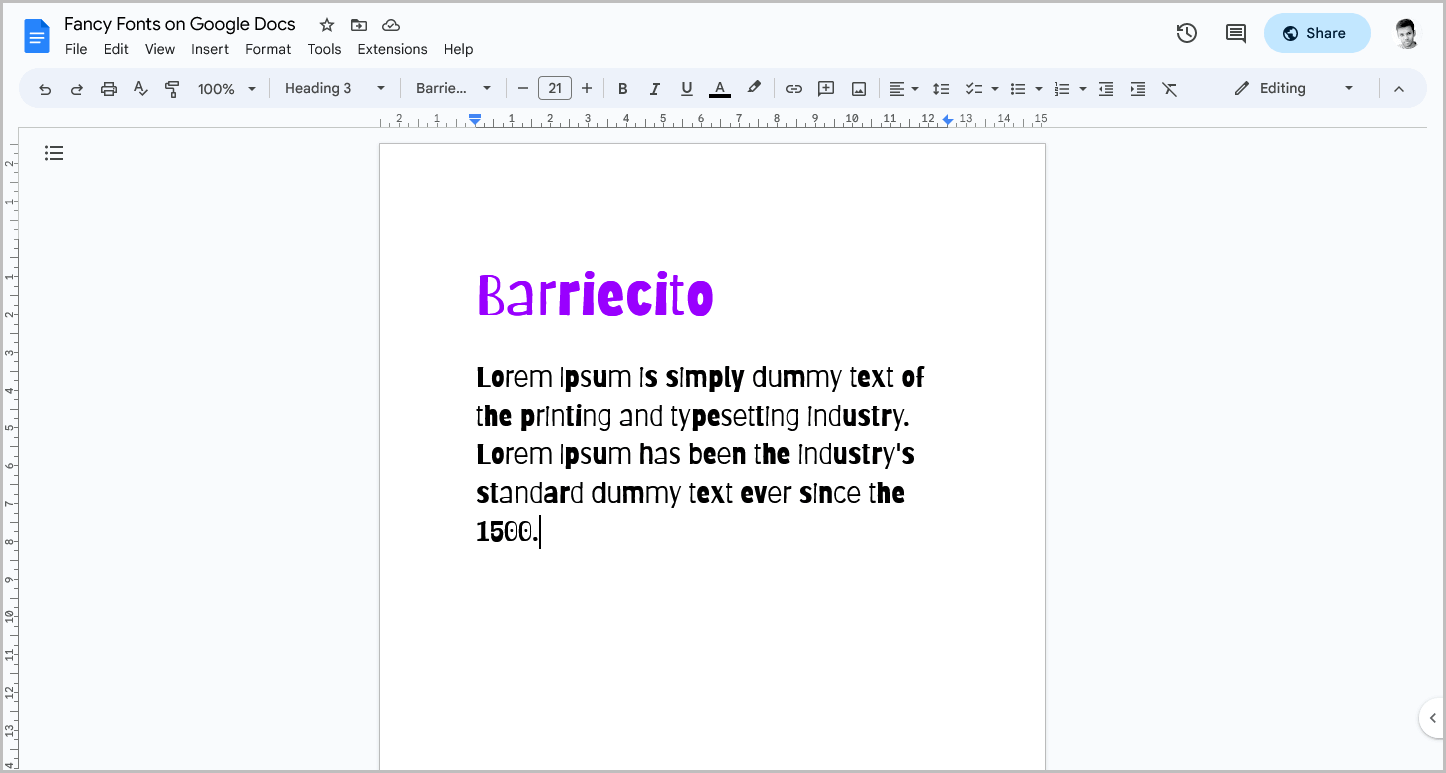Toggle bold formatting

coord(622,88)
